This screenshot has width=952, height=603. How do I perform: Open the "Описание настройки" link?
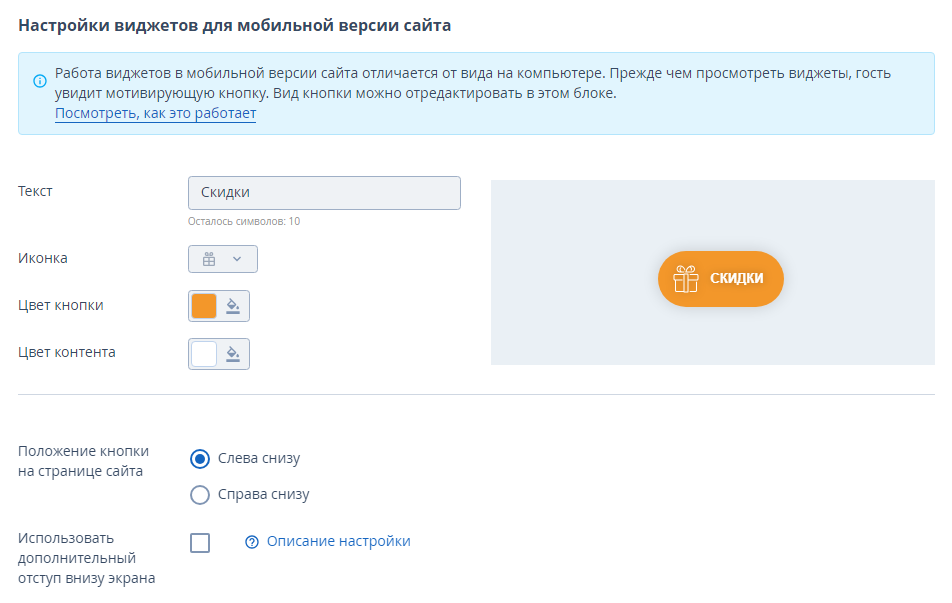339,541
